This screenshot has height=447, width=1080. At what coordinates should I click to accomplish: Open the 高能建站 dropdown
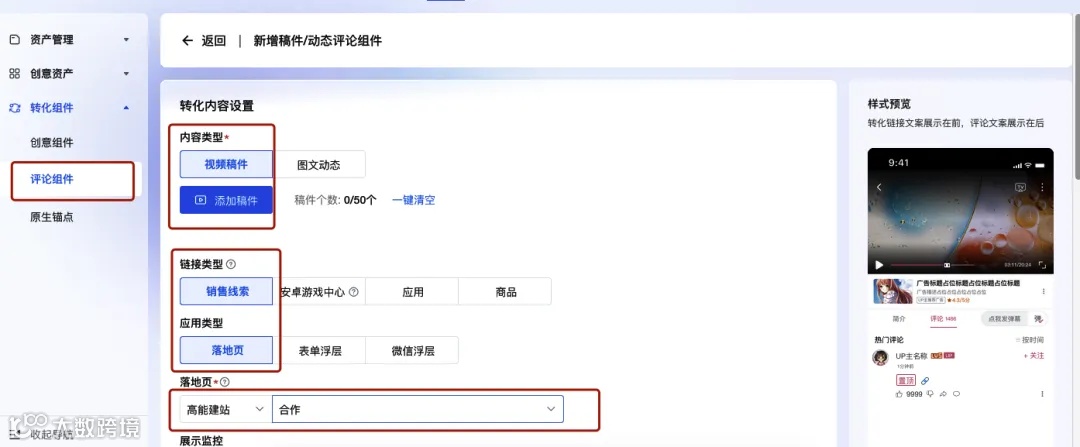[226, 409]
